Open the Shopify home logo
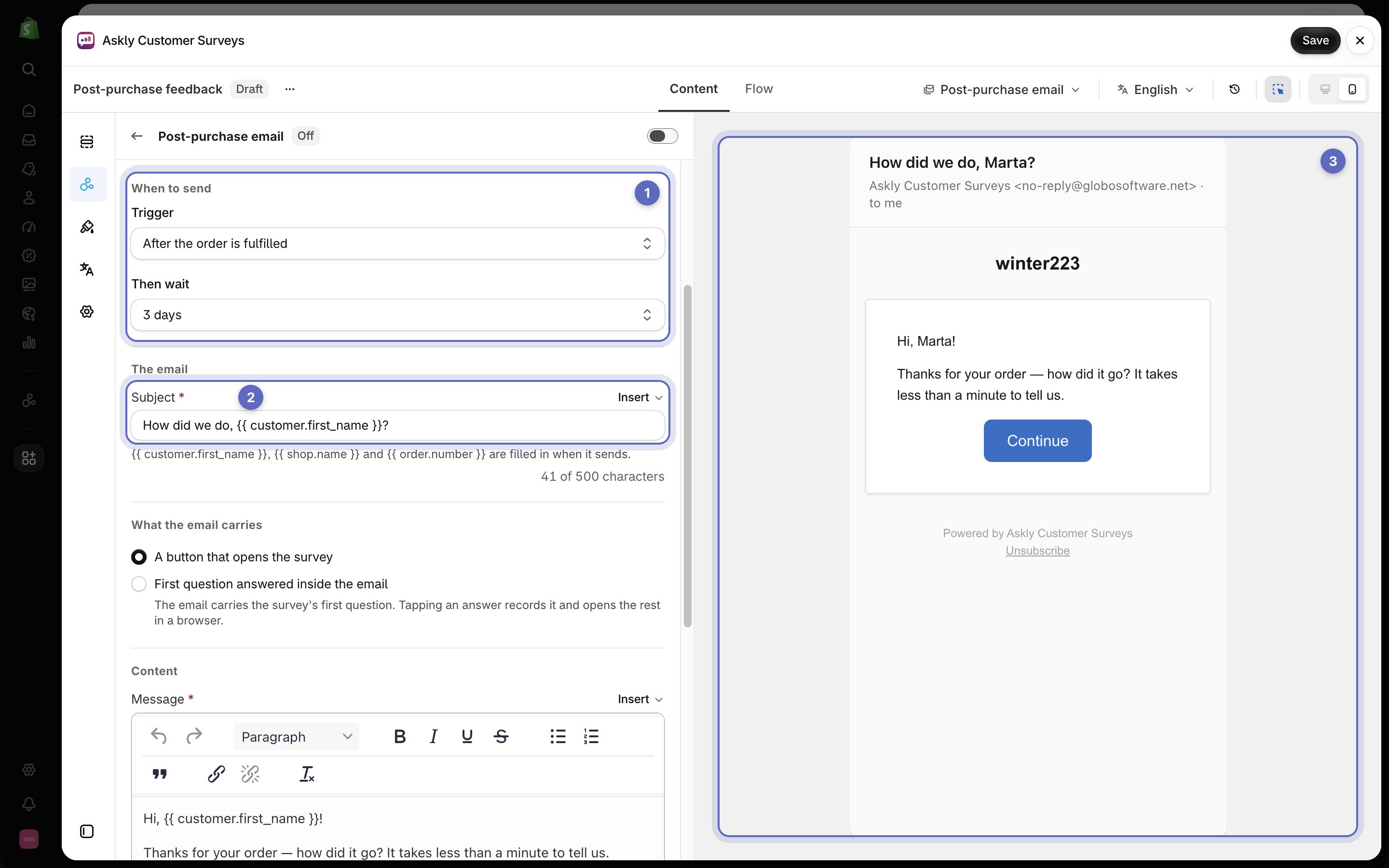 click(x=29, y=27)
